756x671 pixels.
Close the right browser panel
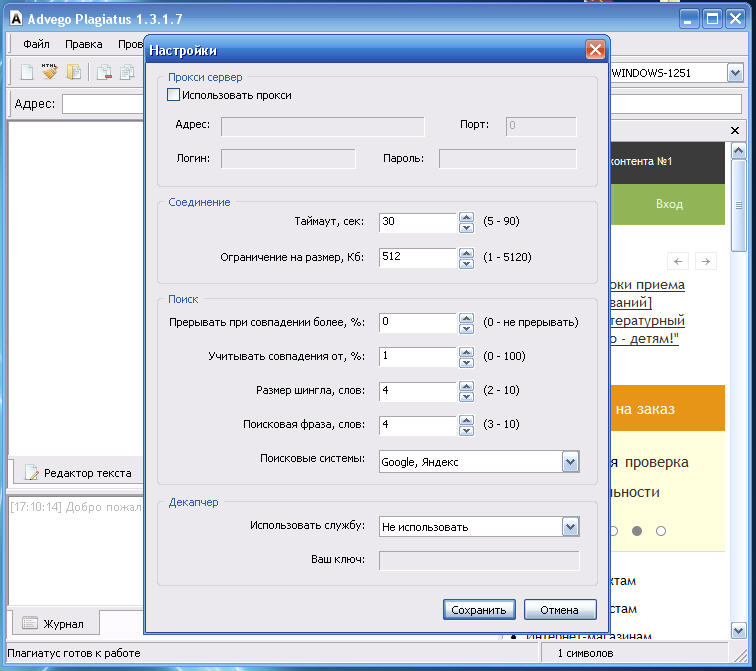point(735,131)
